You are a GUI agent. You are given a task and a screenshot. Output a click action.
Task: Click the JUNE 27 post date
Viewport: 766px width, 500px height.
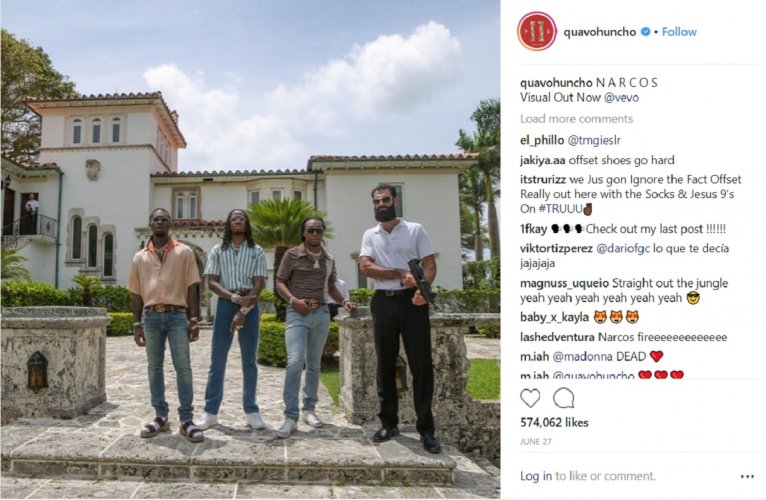[x=536, y=442]
